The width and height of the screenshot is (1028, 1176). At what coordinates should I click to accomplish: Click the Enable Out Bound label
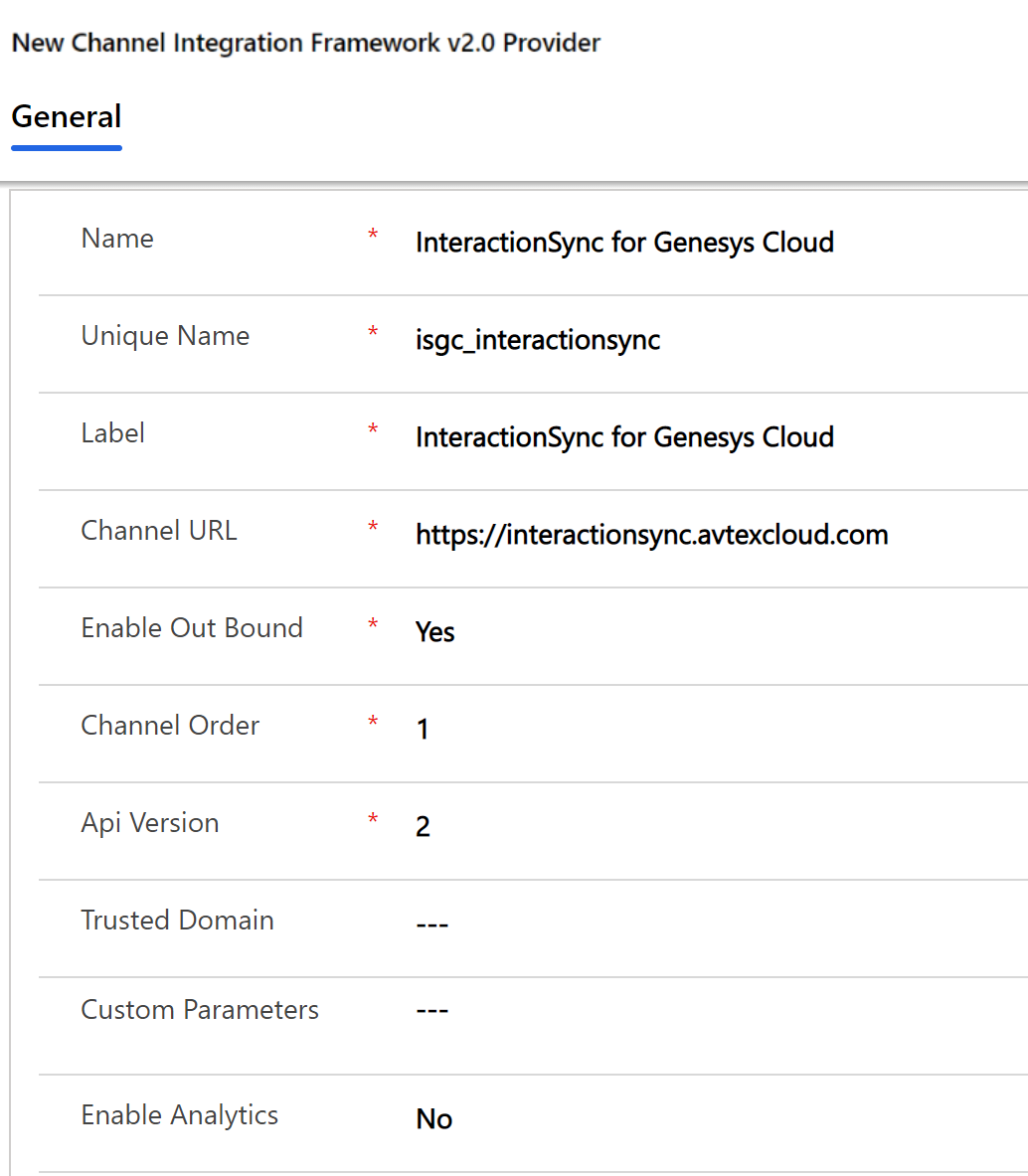(192, 627)
